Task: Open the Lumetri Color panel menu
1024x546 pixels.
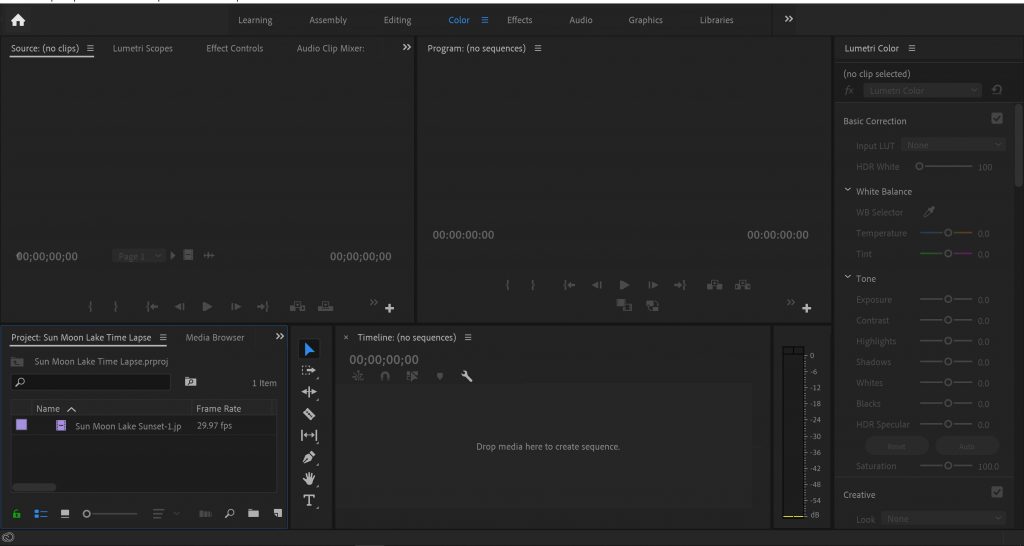Action: (912, 48)
